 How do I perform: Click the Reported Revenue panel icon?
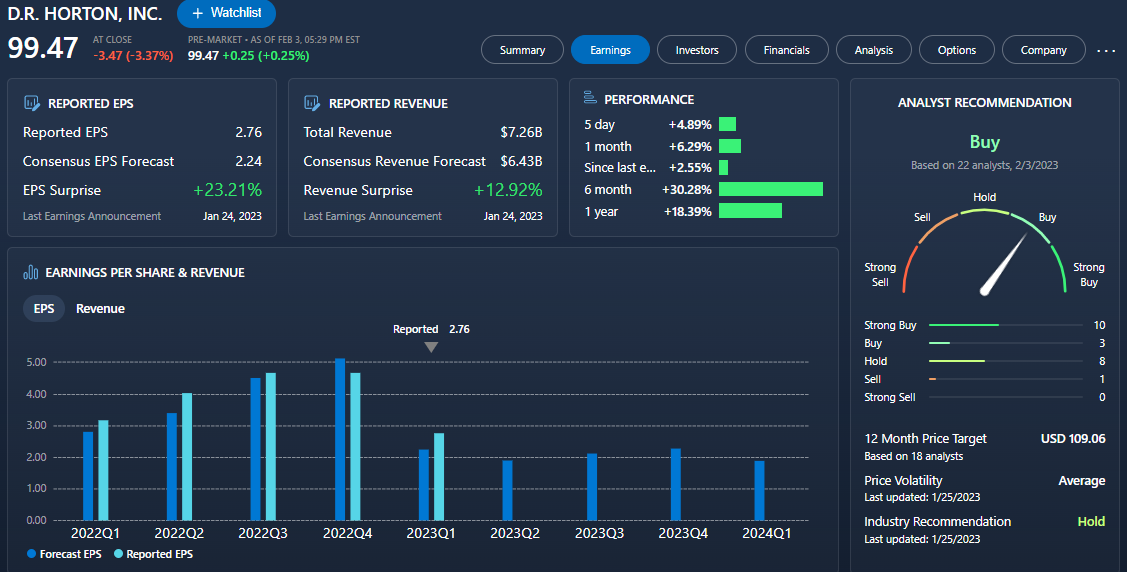click(x=312, y=103)
